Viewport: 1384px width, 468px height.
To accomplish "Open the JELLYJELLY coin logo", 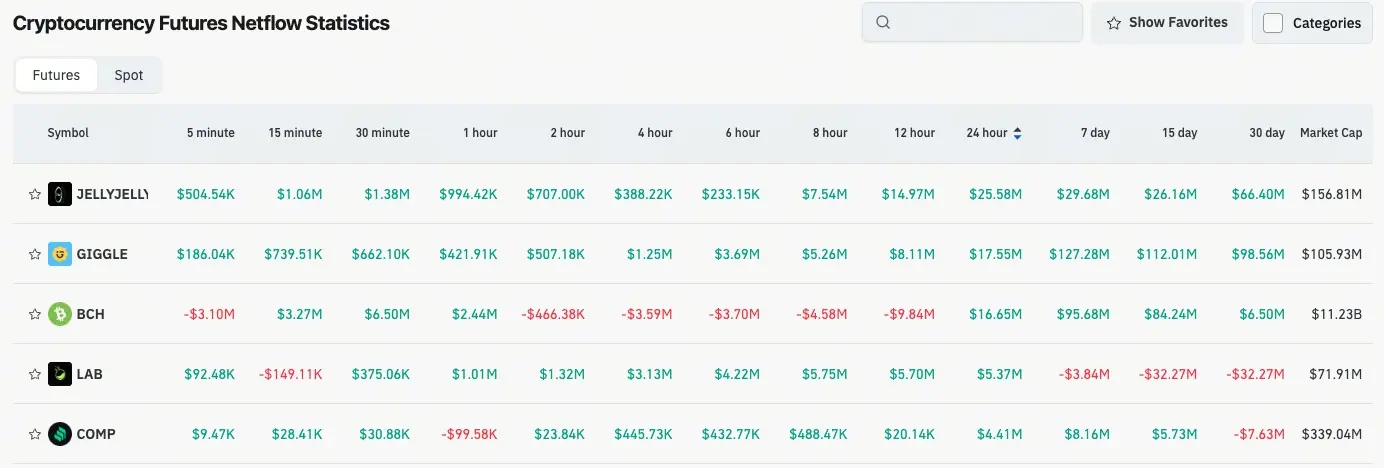I will click(60, 194).
